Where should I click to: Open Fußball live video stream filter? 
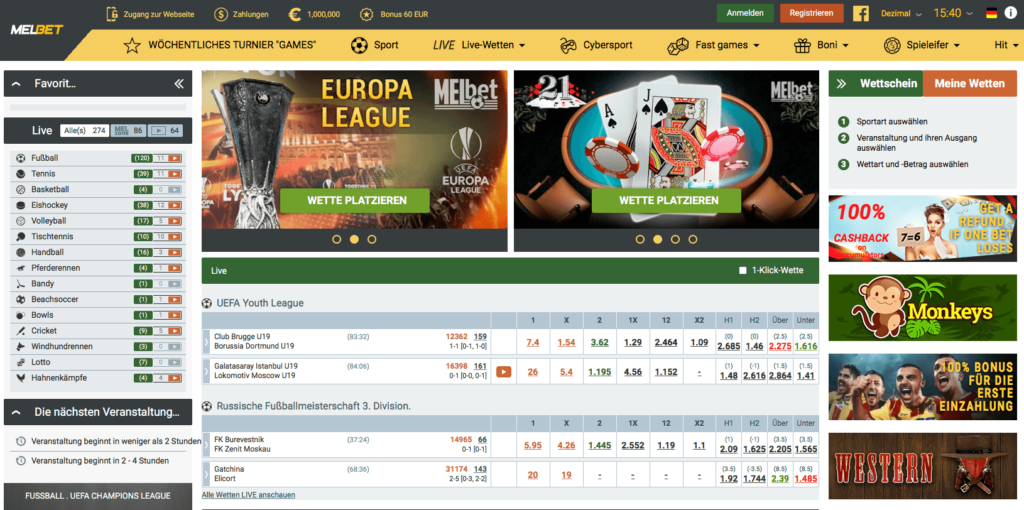174,158
